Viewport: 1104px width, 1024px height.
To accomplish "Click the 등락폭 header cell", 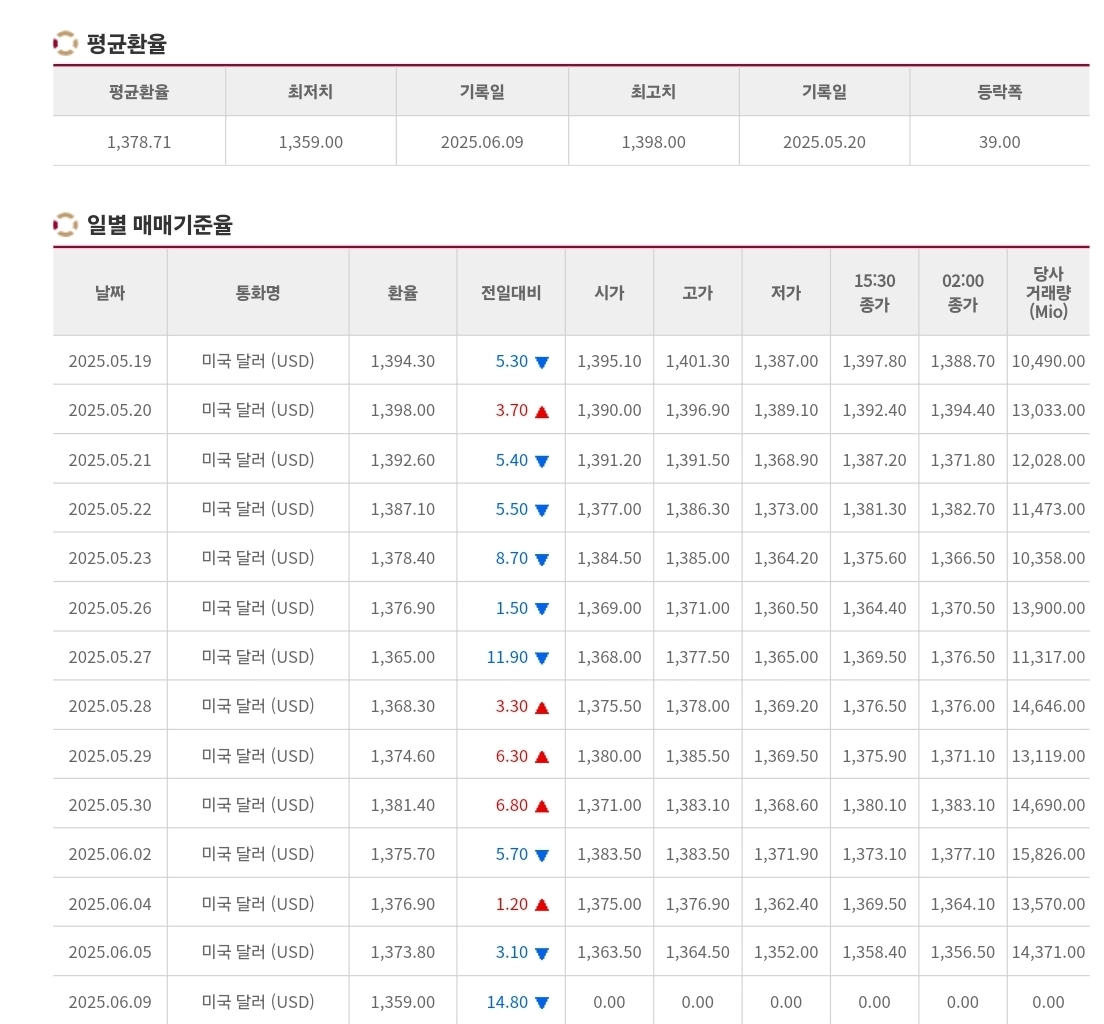I will point(1000,92).
